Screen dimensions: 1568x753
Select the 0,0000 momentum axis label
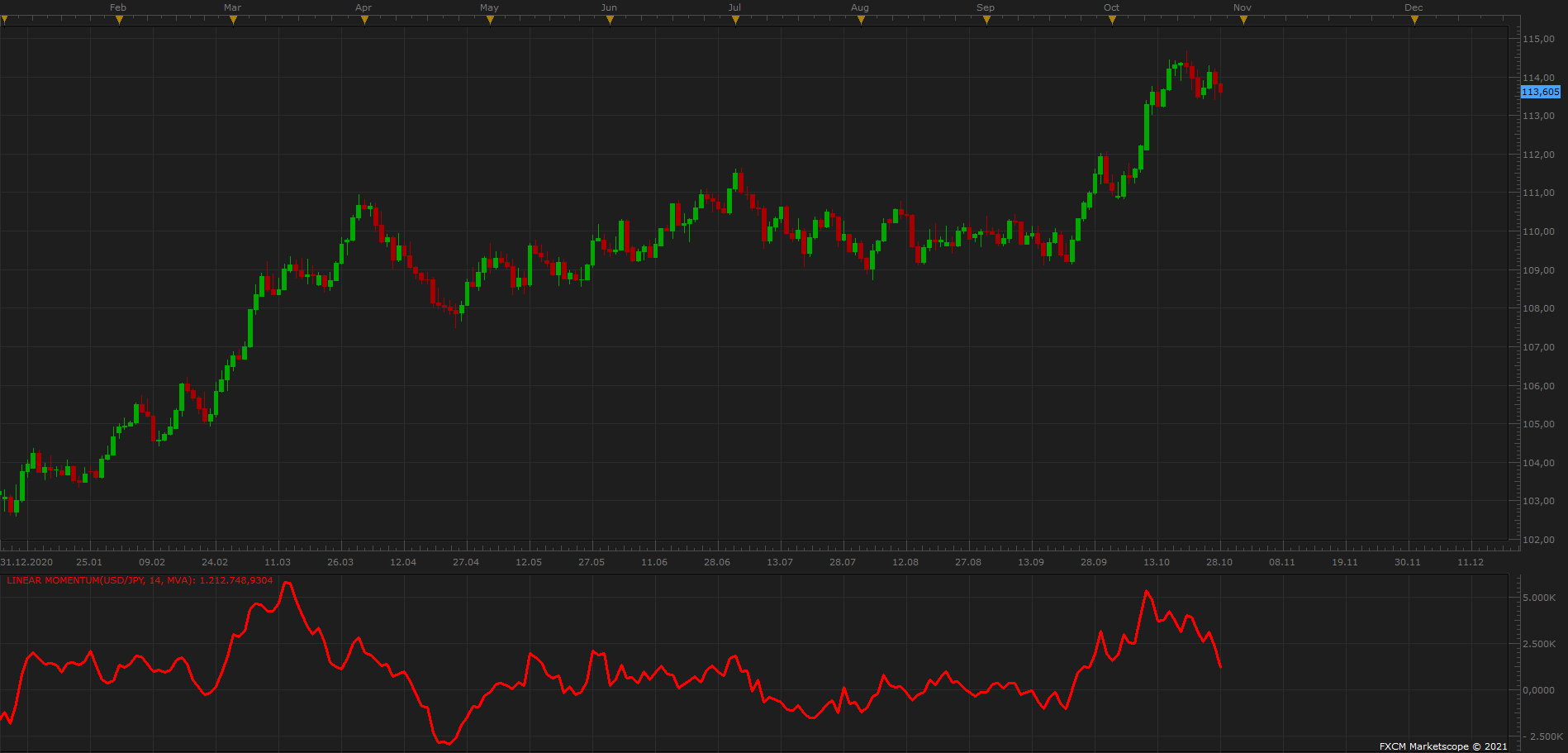coord(1538,690)
